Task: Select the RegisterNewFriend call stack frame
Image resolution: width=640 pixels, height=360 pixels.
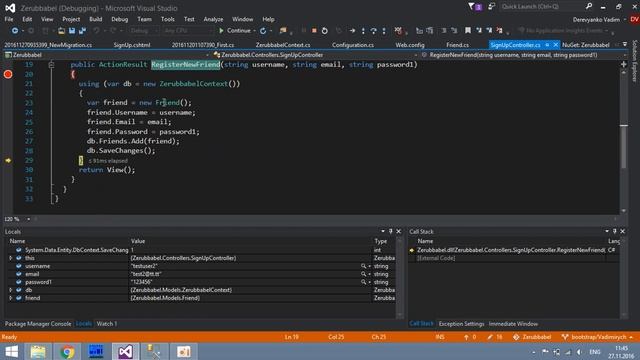Action: (x=511, y=250)
